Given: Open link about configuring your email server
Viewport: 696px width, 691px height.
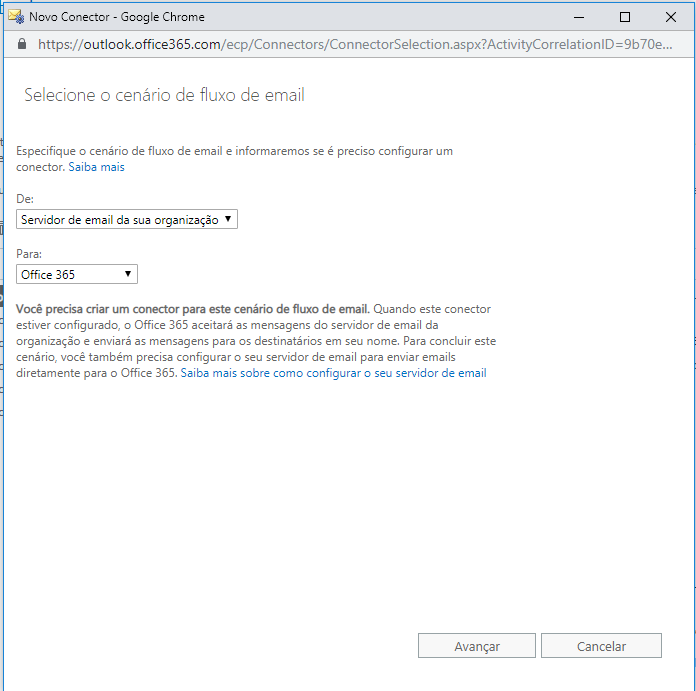Looking at the screenshot, I should [333, 373].
